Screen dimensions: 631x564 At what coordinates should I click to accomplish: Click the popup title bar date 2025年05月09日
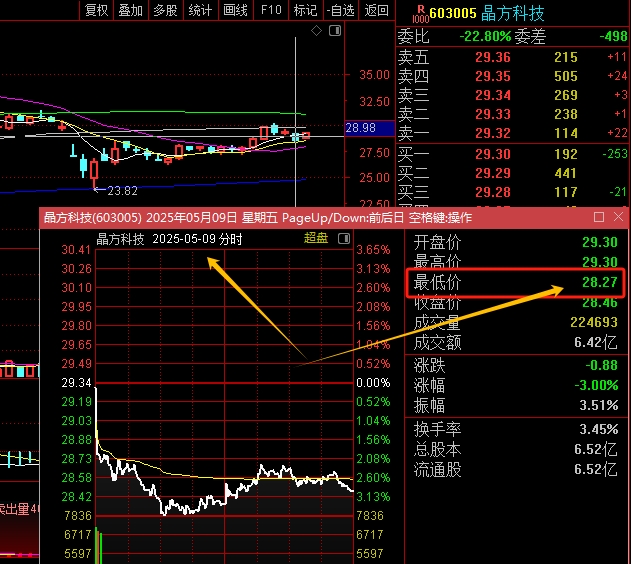(192, 218)
